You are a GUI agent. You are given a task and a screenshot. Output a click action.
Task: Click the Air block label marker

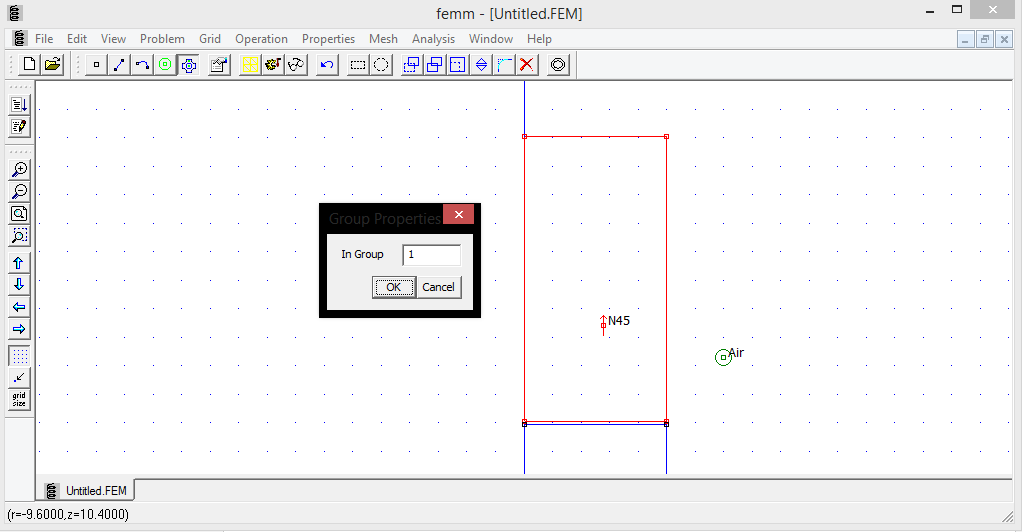pyautogui.click(x=723, y=357)
